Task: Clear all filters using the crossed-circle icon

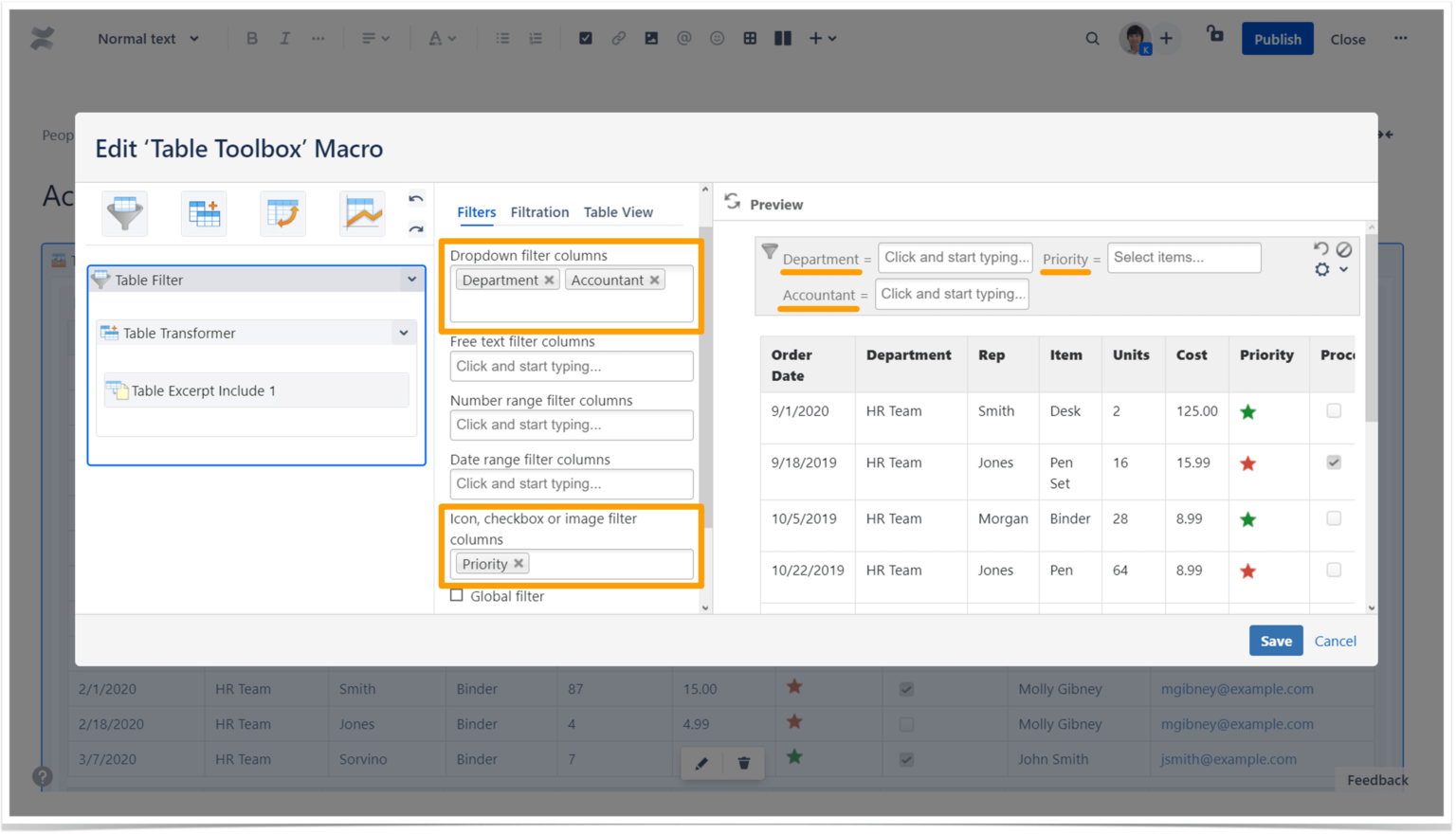Action: pyautogui.click(x=1344, y=248)
